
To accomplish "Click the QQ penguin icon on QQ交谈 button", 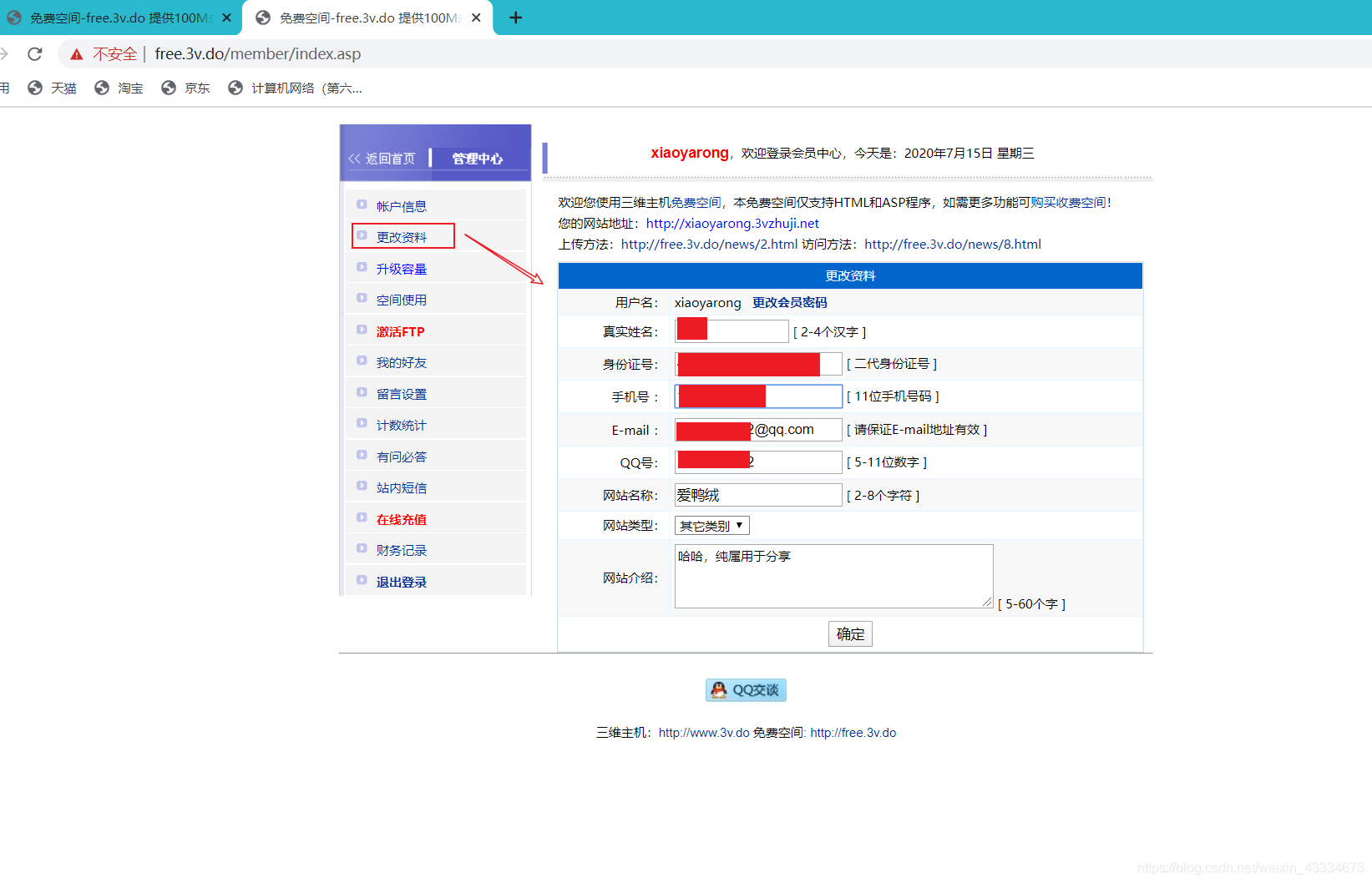I will (719, 690).
